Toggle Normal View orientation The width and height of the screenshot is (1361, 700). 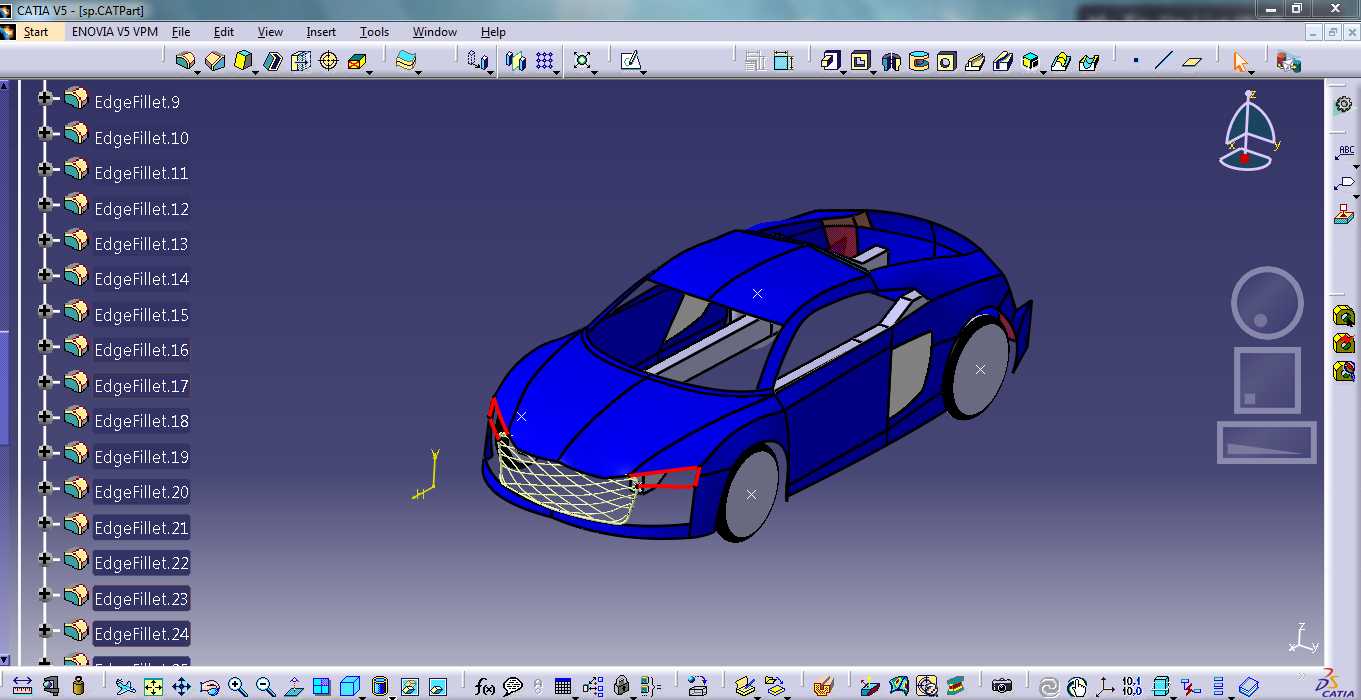pos(293,686)
